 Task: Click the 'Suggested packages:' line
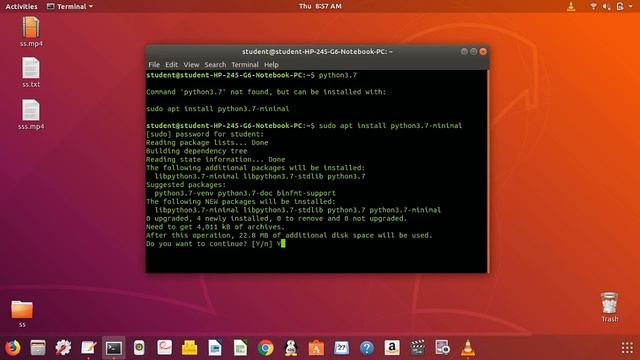coord(186,184)
